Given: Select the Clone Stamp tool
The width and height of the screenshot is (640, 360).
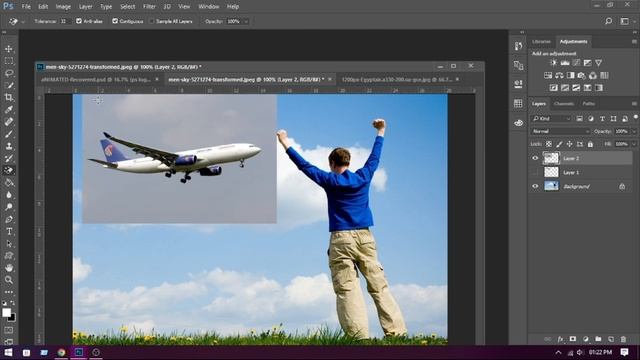Looking at the screenshot, I should point(9,146).
